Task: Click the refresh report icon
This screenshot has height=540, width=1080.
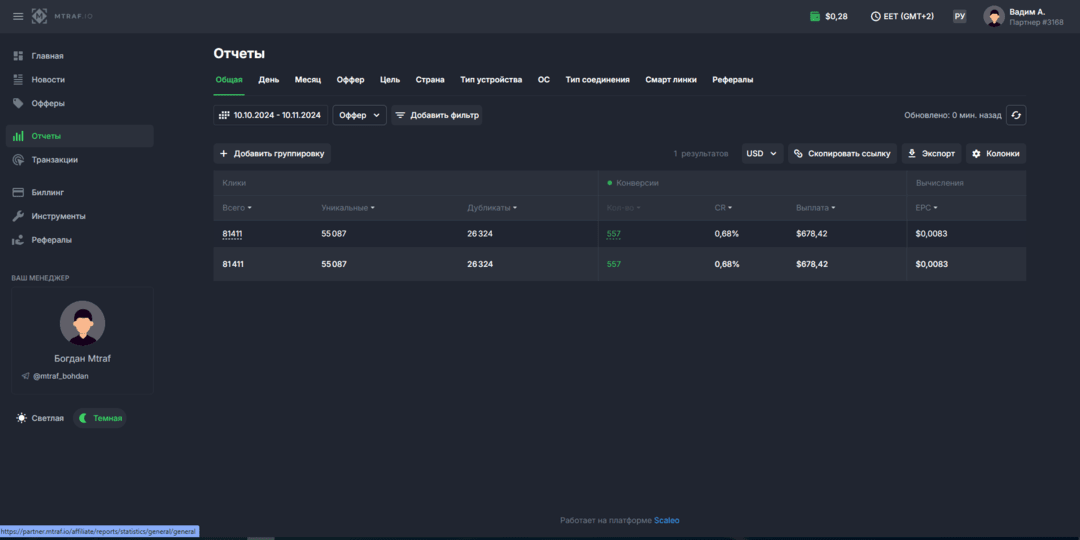Action: point(1016,115)
